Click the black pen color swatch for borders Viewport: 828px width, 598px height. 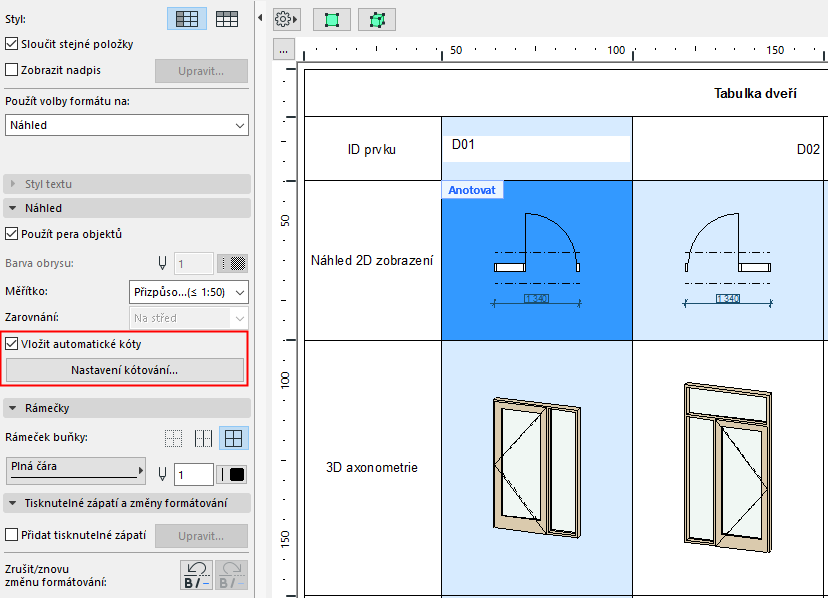[x=233, y=475]
